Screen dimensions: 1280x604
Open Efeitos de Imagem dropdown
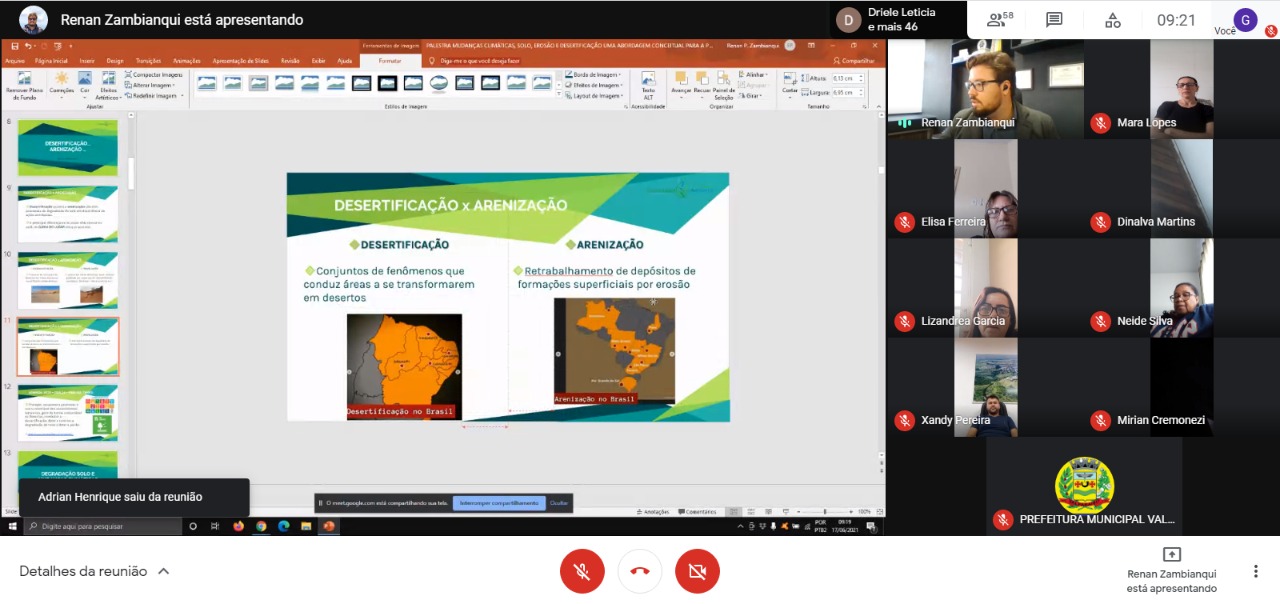593,86
